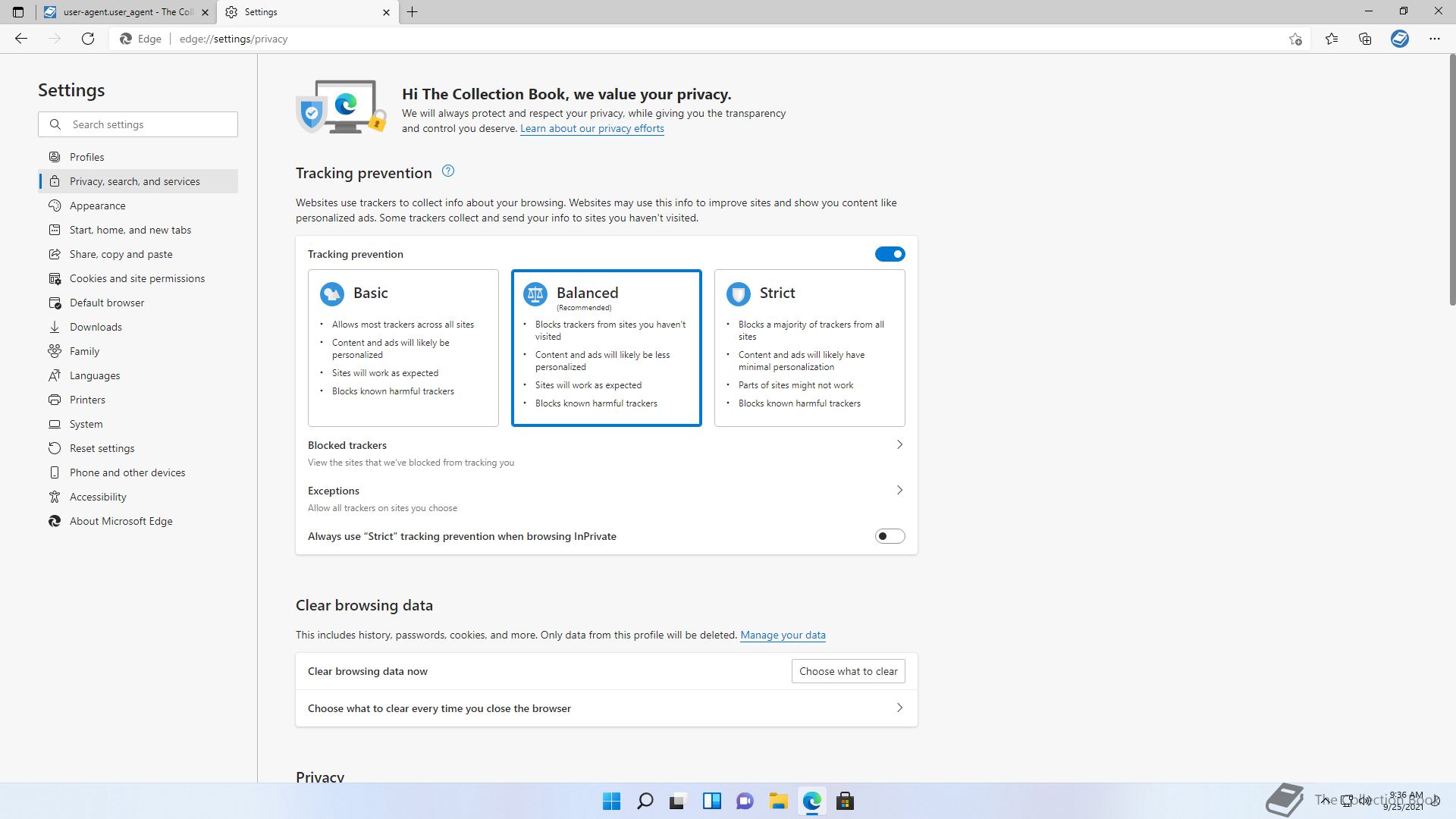Open Default browser settings
Viewport: 1456px width, 819px height.
click(138, 303)
